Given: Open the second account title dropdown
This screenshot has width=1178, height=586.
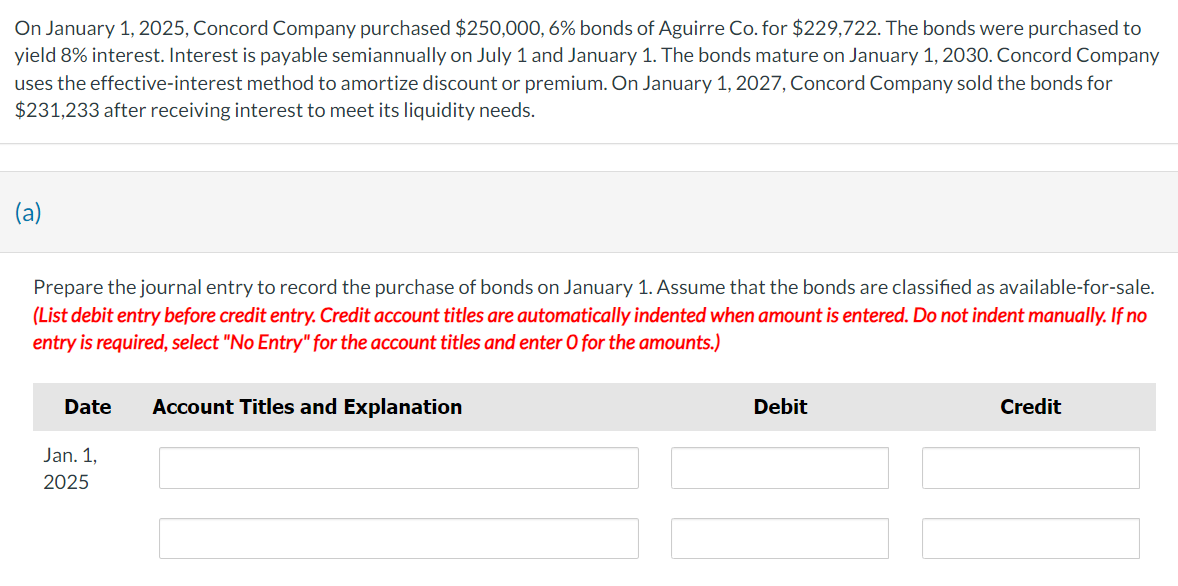Looking at the screenshot, I should pos(398,538).
